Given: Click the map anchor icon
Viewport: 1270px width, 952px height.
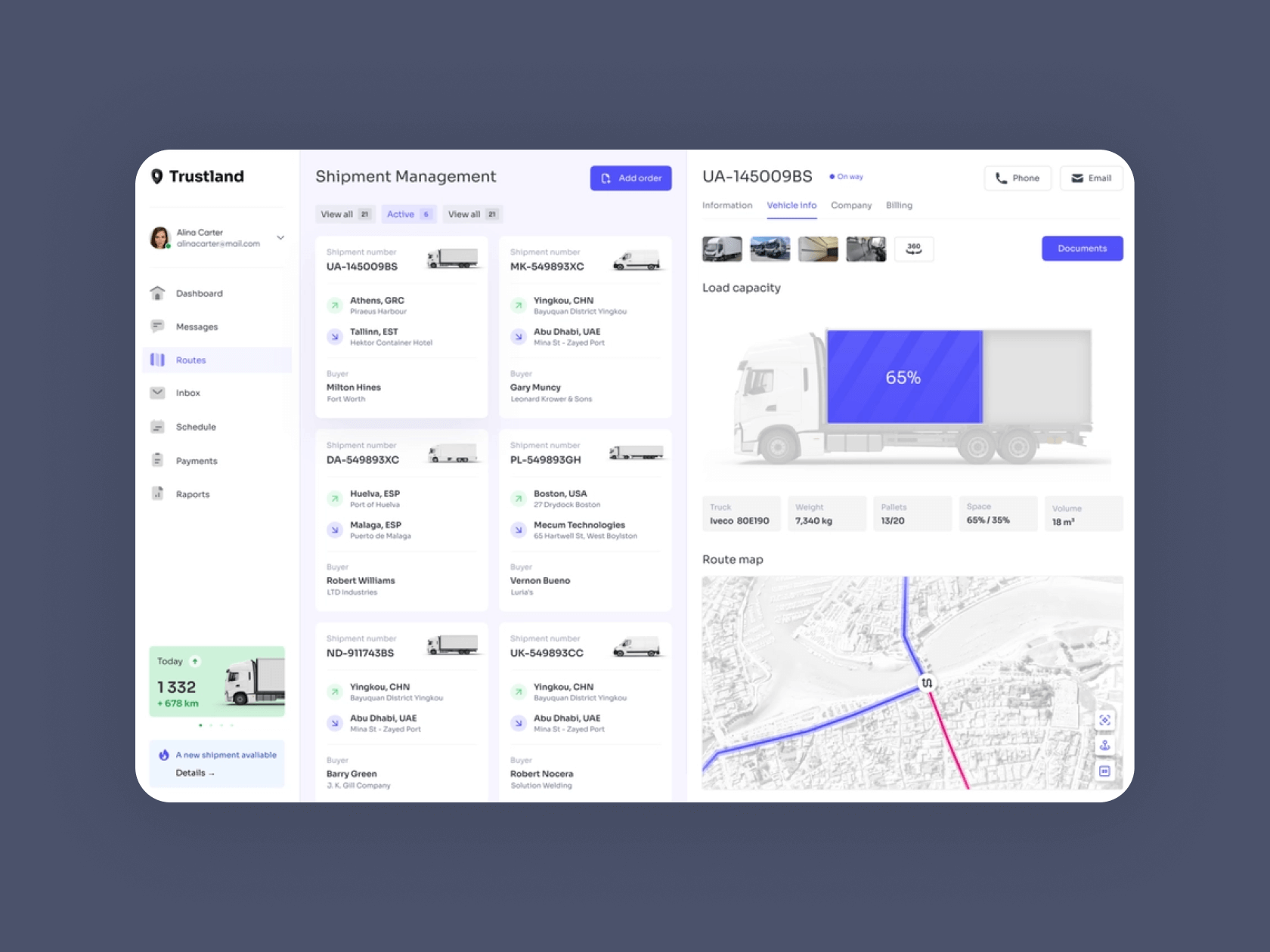Looking at the screenshot, I should click(x=1104, y=746).
